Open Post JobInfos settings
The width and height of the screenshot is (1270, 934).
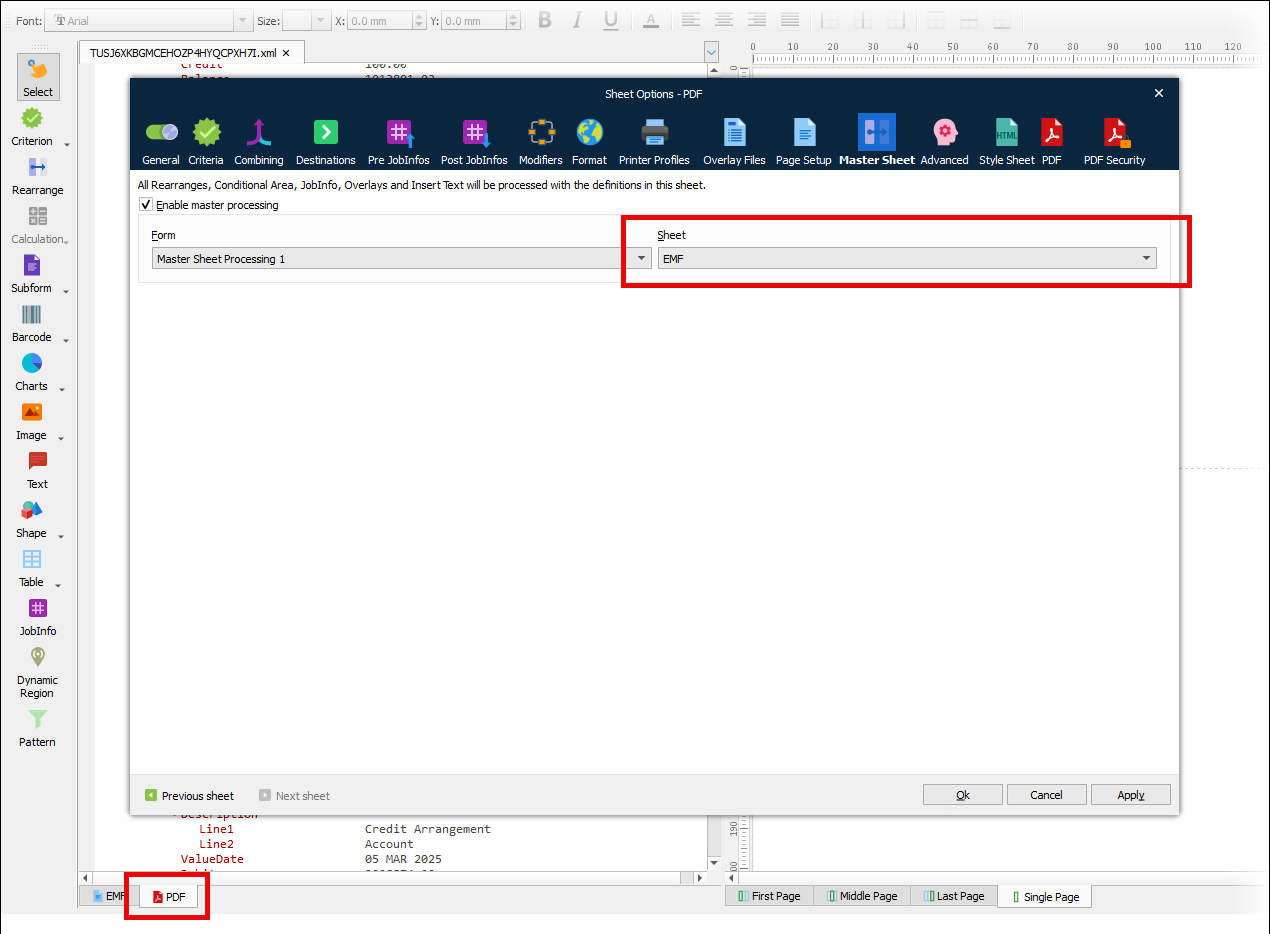click(474, 141)
